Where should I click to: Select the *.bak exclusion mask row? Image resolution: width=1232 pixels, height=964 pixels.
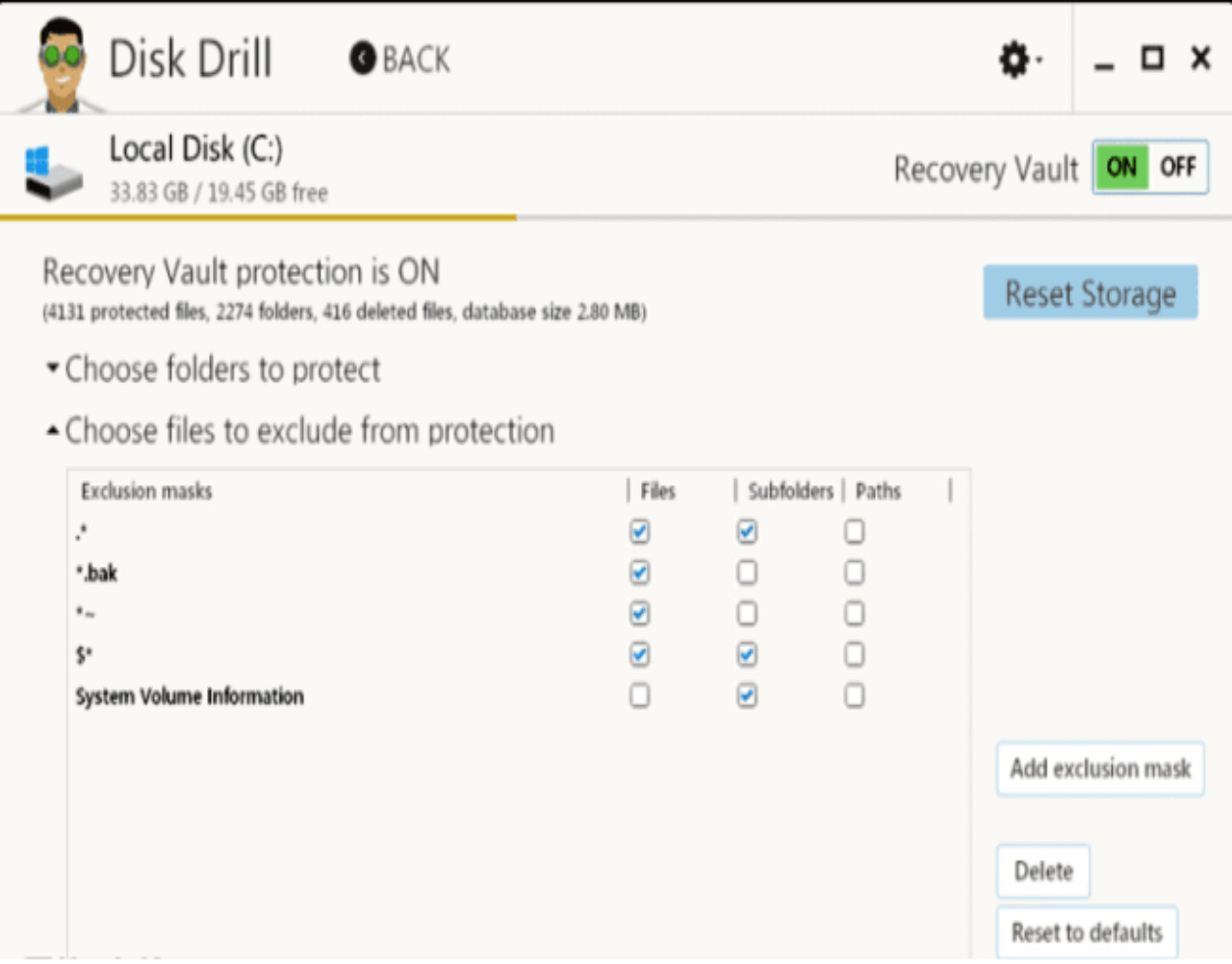click(519, 573)
